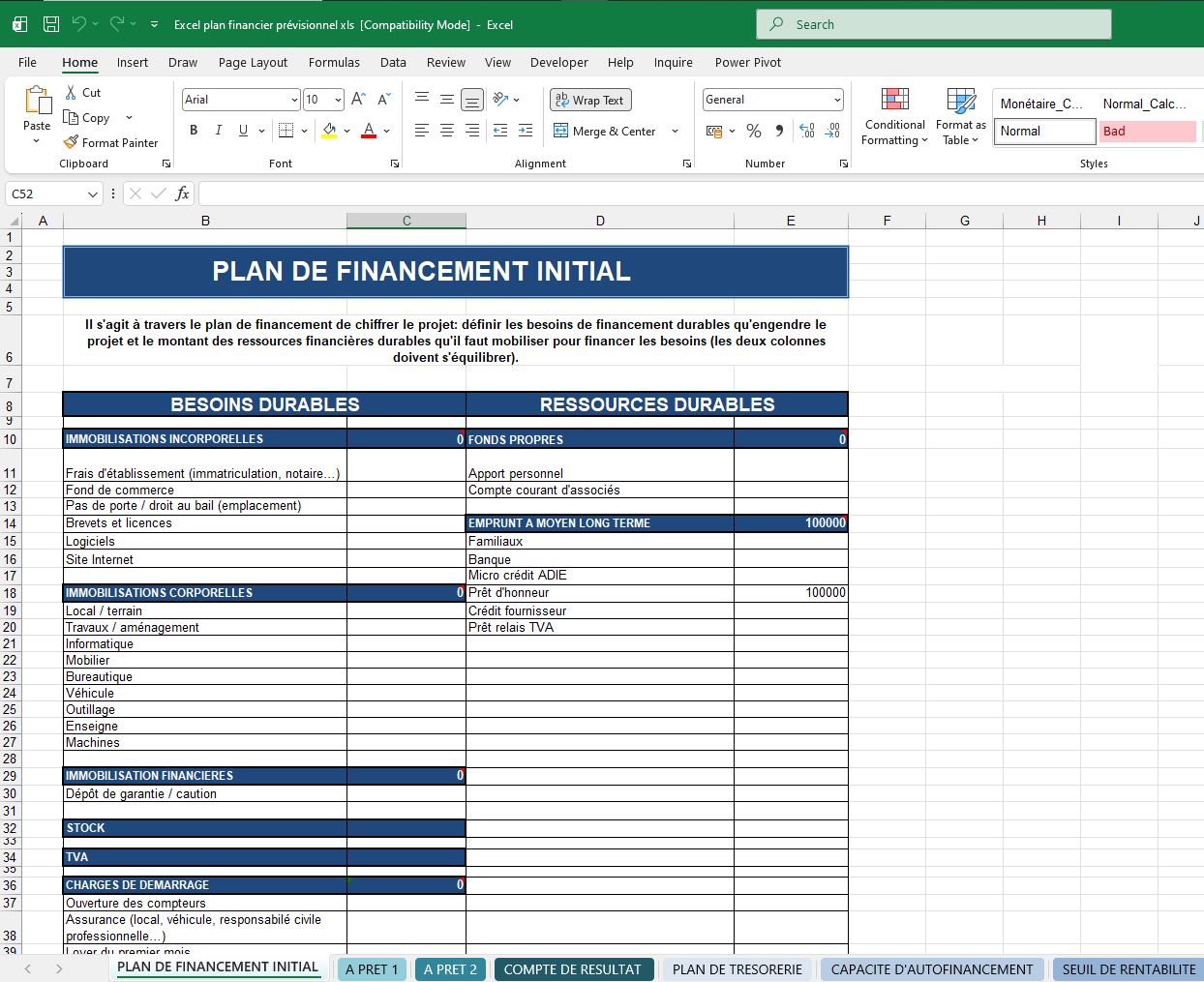This screenshot has width=1204, height=982.
Task: Click the Cut scissors icon
Action: click(71, 92)
